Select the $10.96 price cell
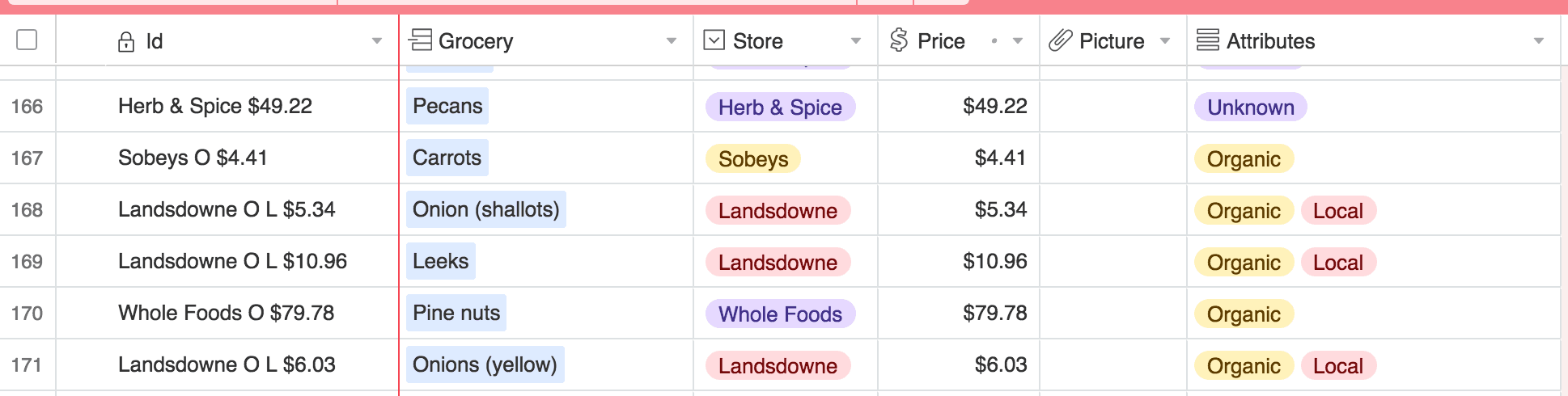Screen dimensions: 1568x396 [994, 261]
